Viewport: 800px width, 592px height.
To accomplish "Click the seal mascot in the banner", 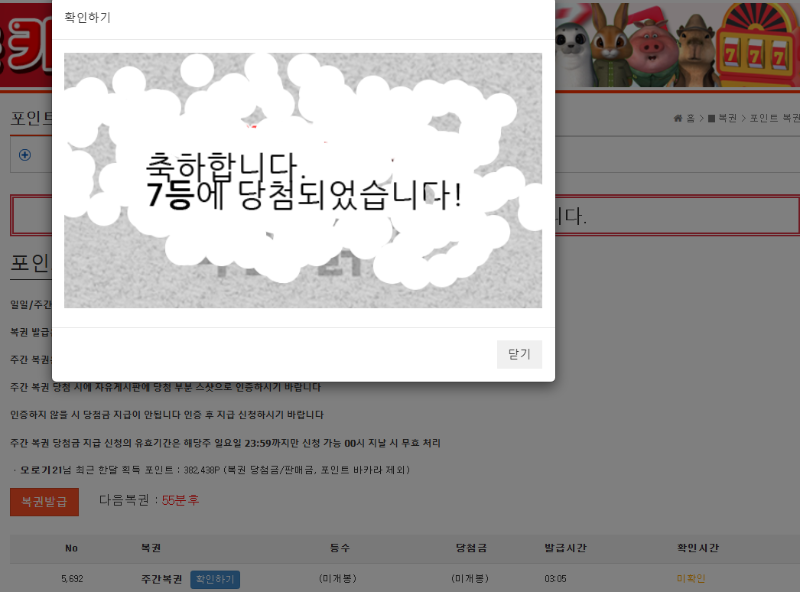I will point(572,44).
